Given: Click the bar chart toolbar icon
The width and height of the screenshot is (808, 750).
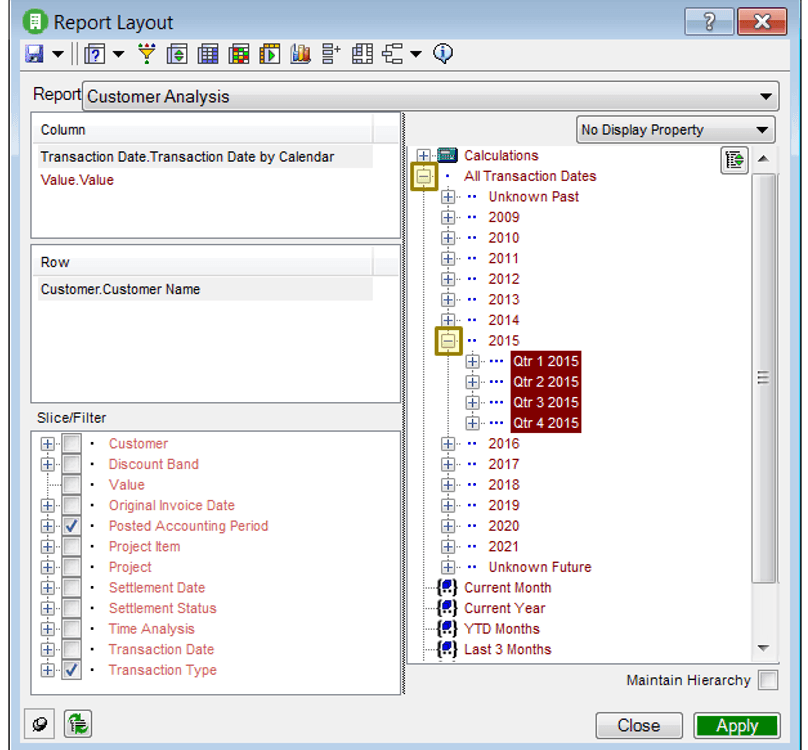Looking at the screenshot, I should point(300,54).
